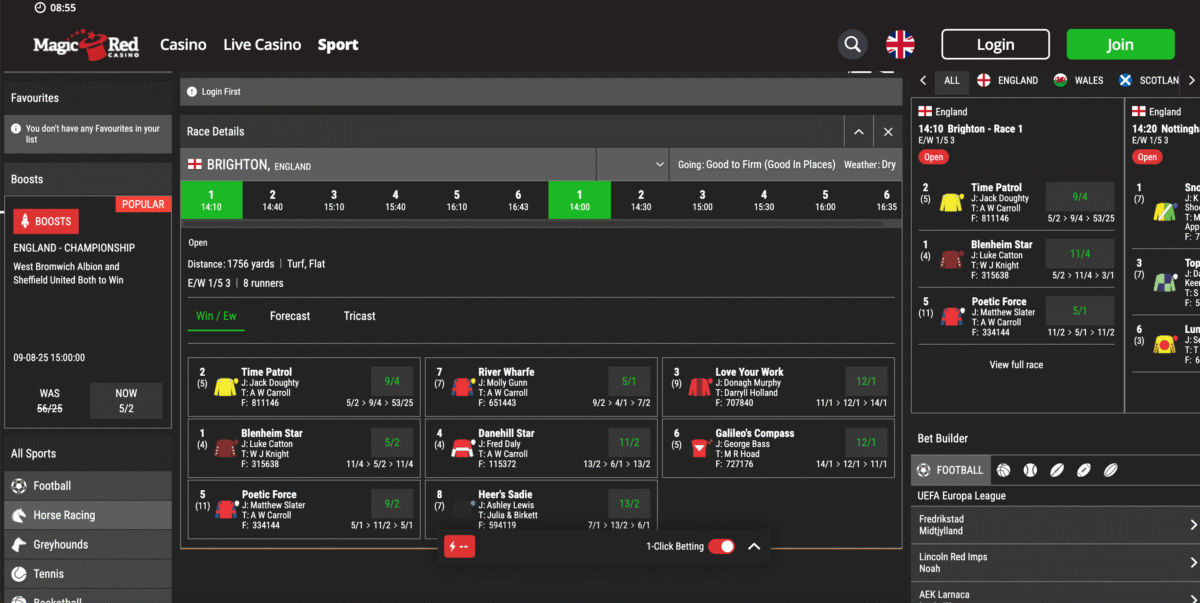Viewport: 1200px width, 603px height.
Task: Select the Greyhounds dog icon
Action: (x=18, y=544)
